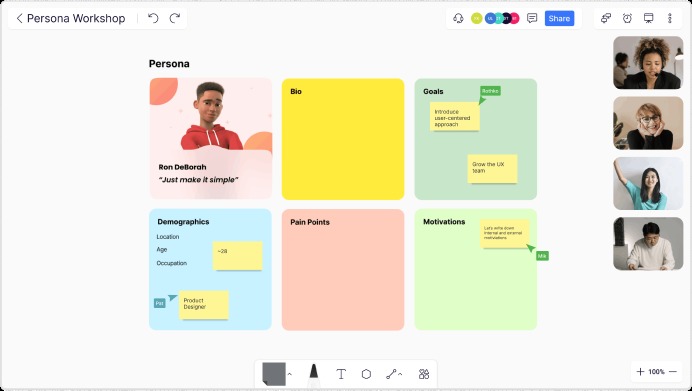Select the 'Grow the UX team' sticky note

[492, 169]
